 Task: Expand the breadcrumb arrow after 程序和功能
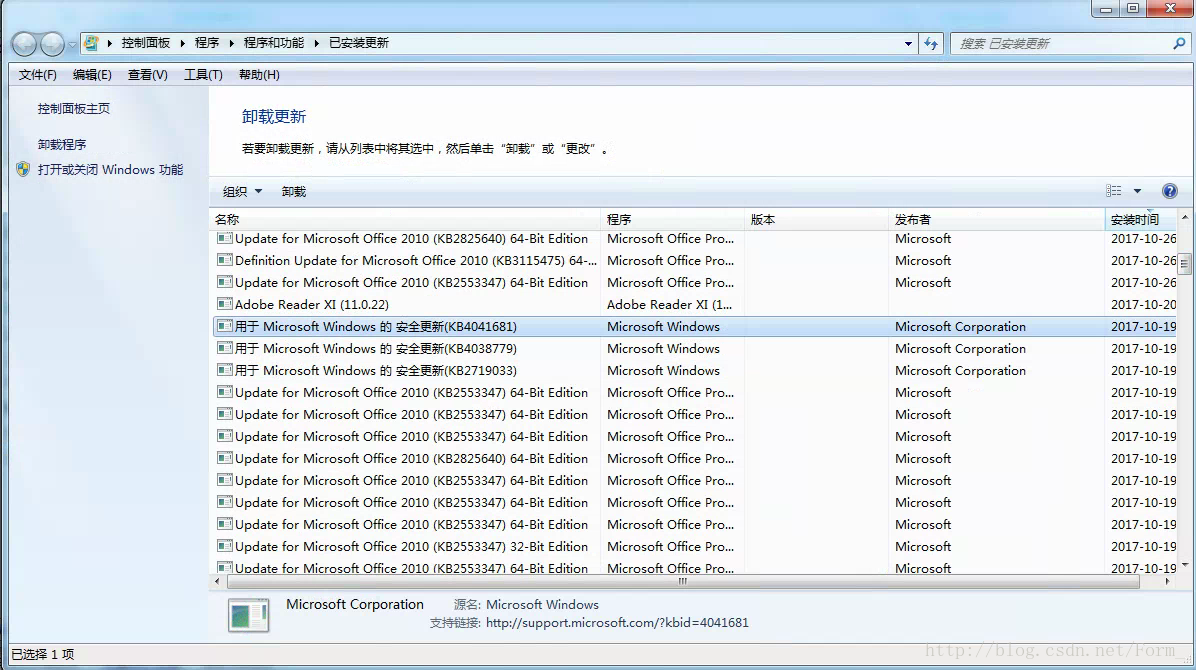[x=317, y=43]
